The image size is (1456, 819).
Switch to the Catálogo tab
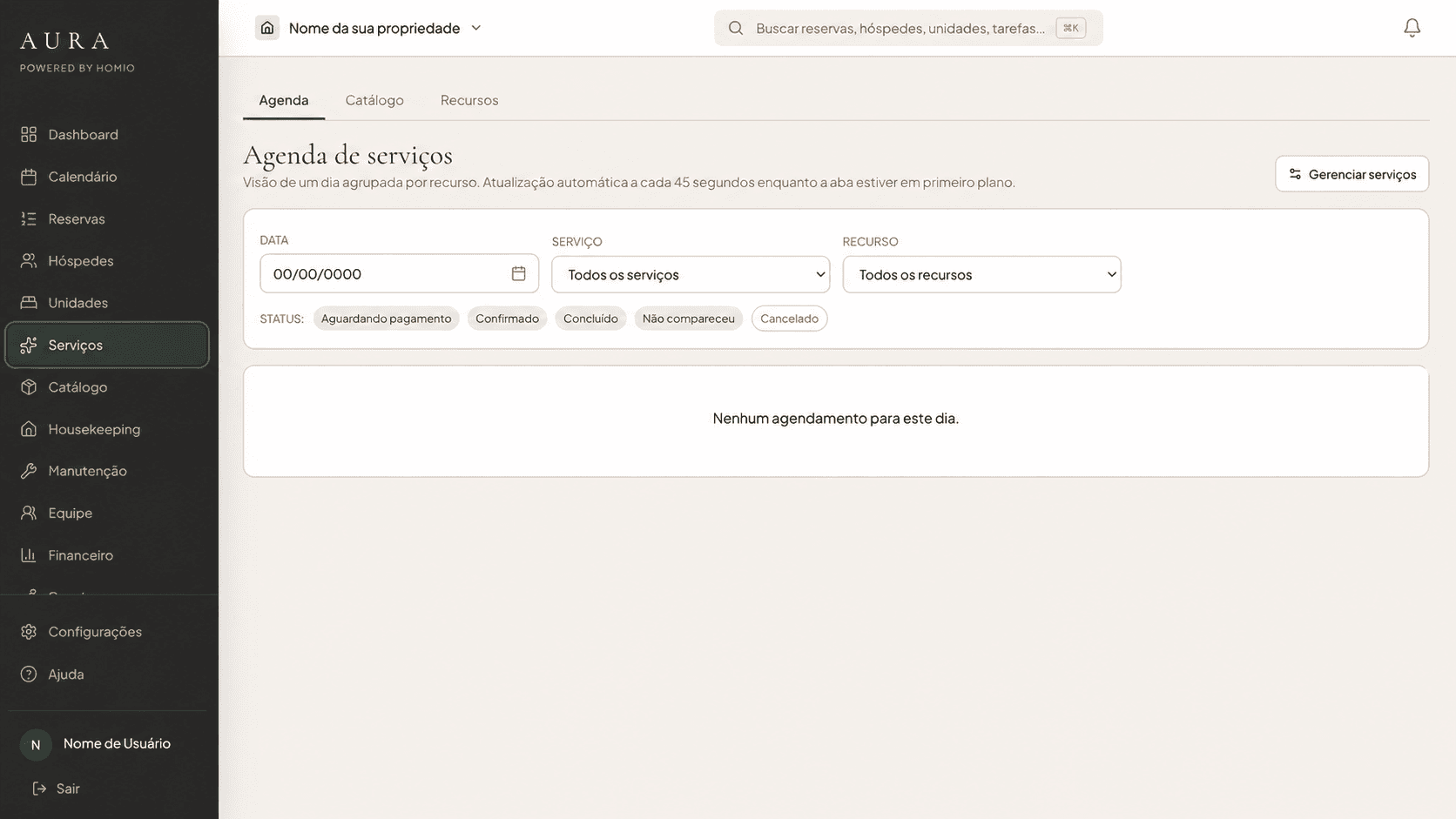[374, 100]
